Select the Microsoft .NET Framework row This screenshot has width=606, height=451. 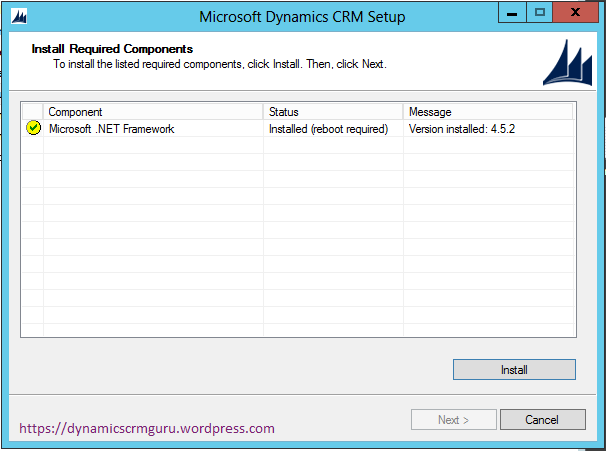tap(111, 129)
